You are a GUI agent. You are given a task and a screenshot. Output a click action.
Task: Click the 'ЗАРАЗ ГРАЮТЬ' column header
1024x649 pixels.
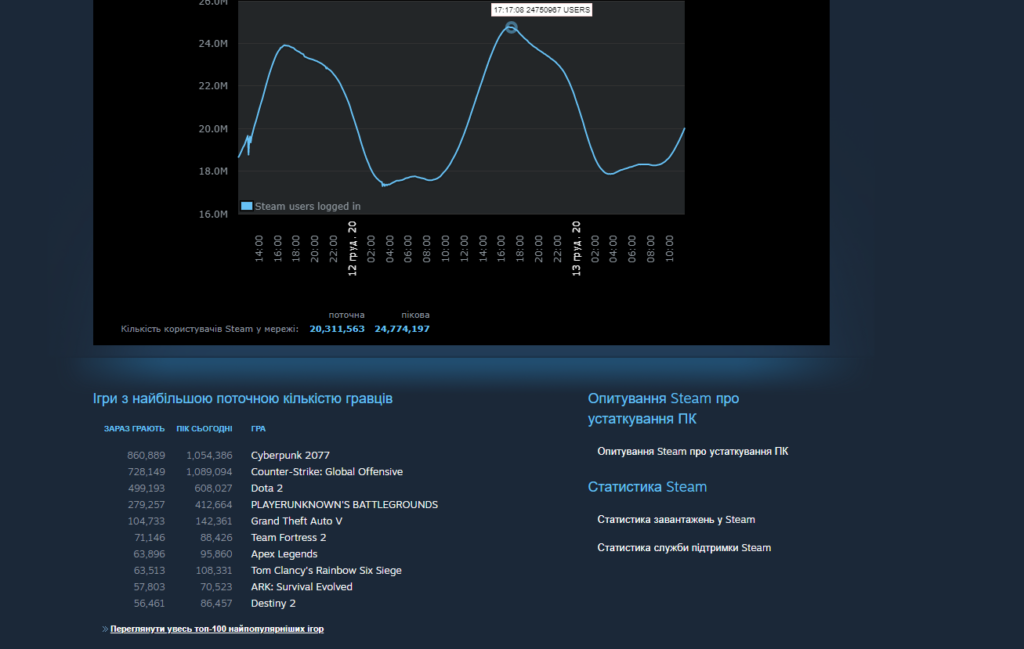click(x=134, y=429)
